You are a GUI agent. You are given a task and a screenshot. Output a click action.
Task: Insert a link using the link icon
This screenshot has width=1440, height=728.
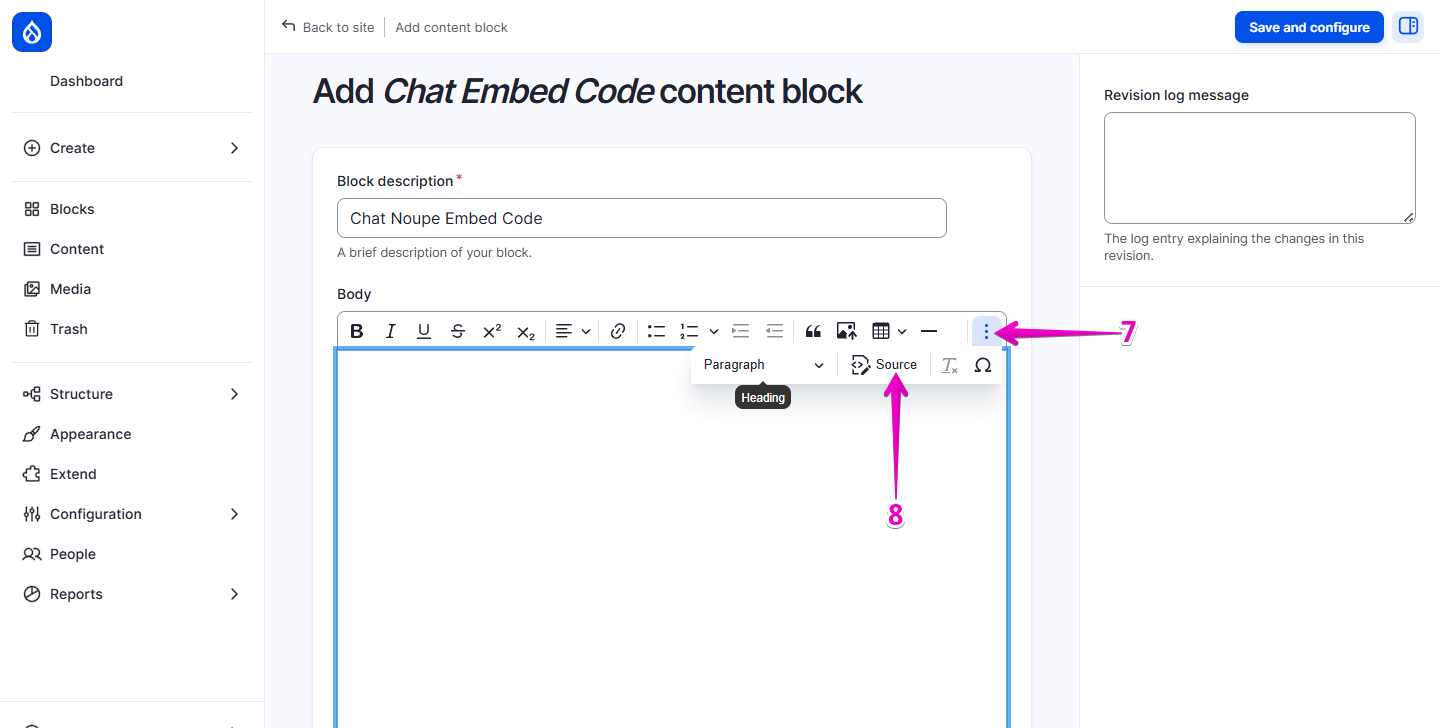[x=619, y=330]
